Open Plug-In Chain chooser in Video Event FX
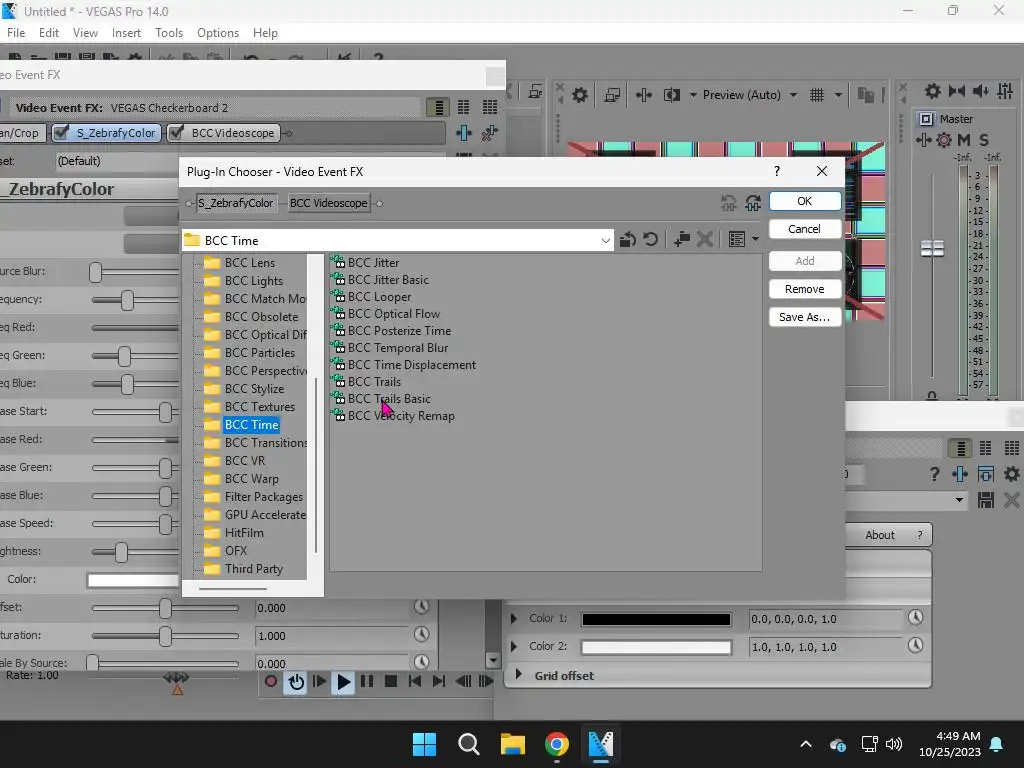This screenshot has width=1024, height=768. pos(464,133)
